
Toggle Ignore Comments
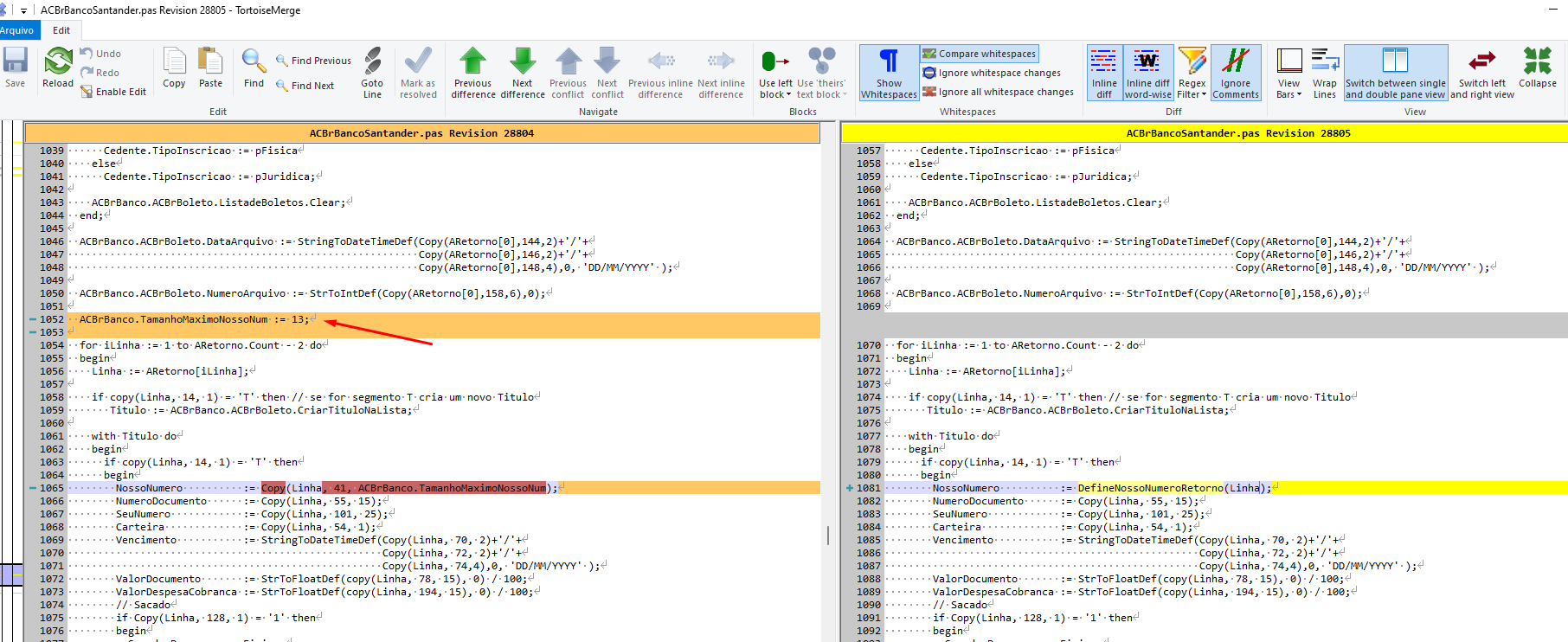point(1236,73)
